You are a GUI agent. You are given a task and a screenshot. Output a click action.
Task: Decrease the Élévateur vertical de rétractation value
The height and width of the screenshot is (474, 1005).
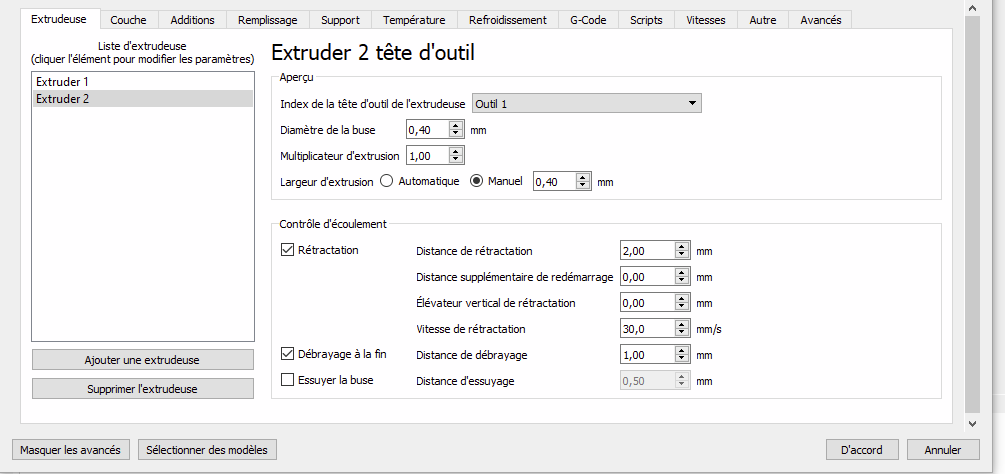pyautogui.click(x=682, y=306)
